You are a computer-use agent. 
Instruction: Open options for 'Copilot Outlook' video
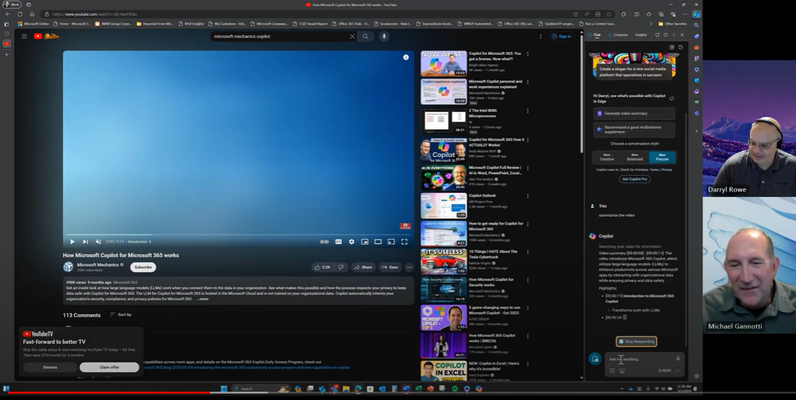tap(528, 196)
